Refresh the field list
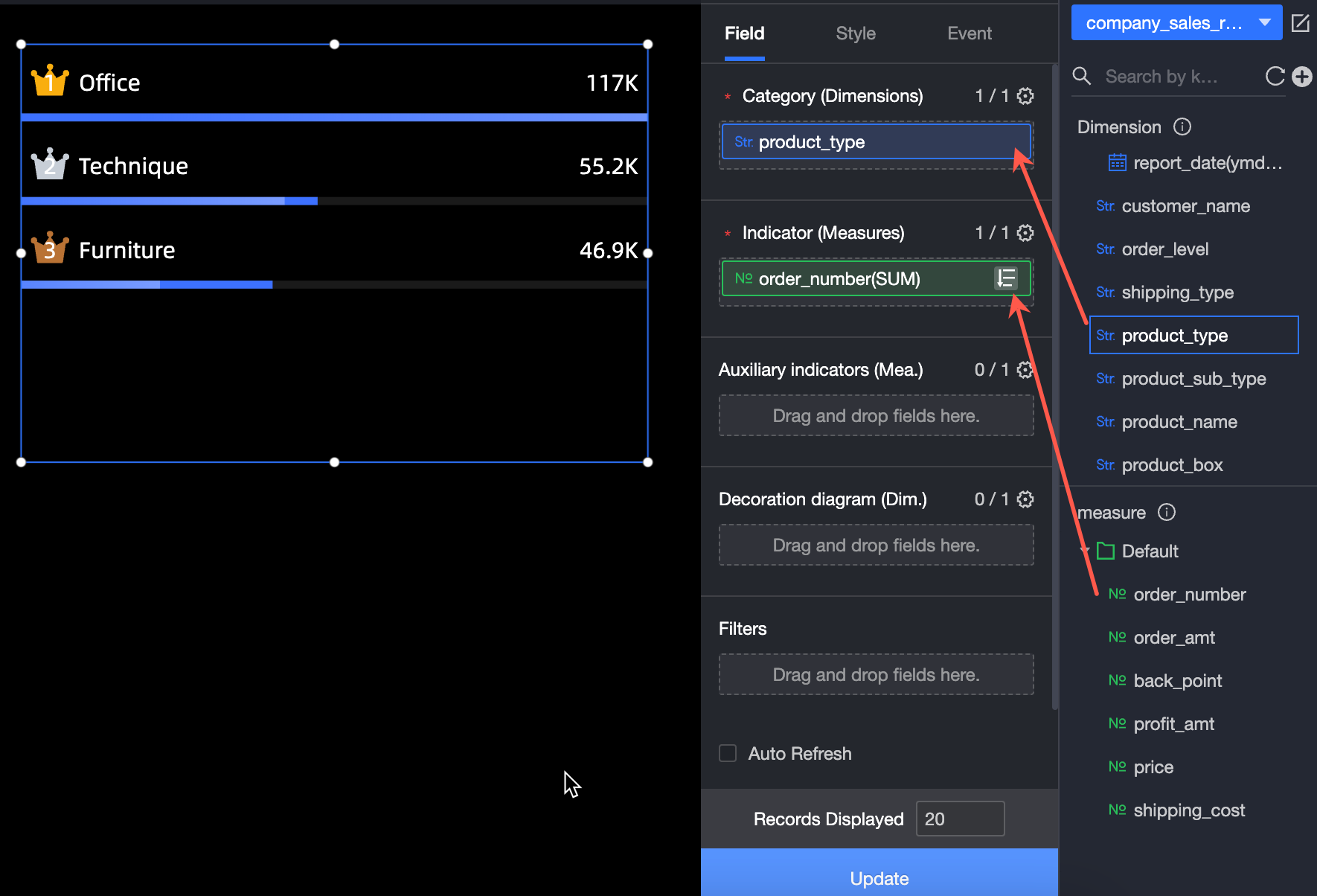 pos(1275,76)
